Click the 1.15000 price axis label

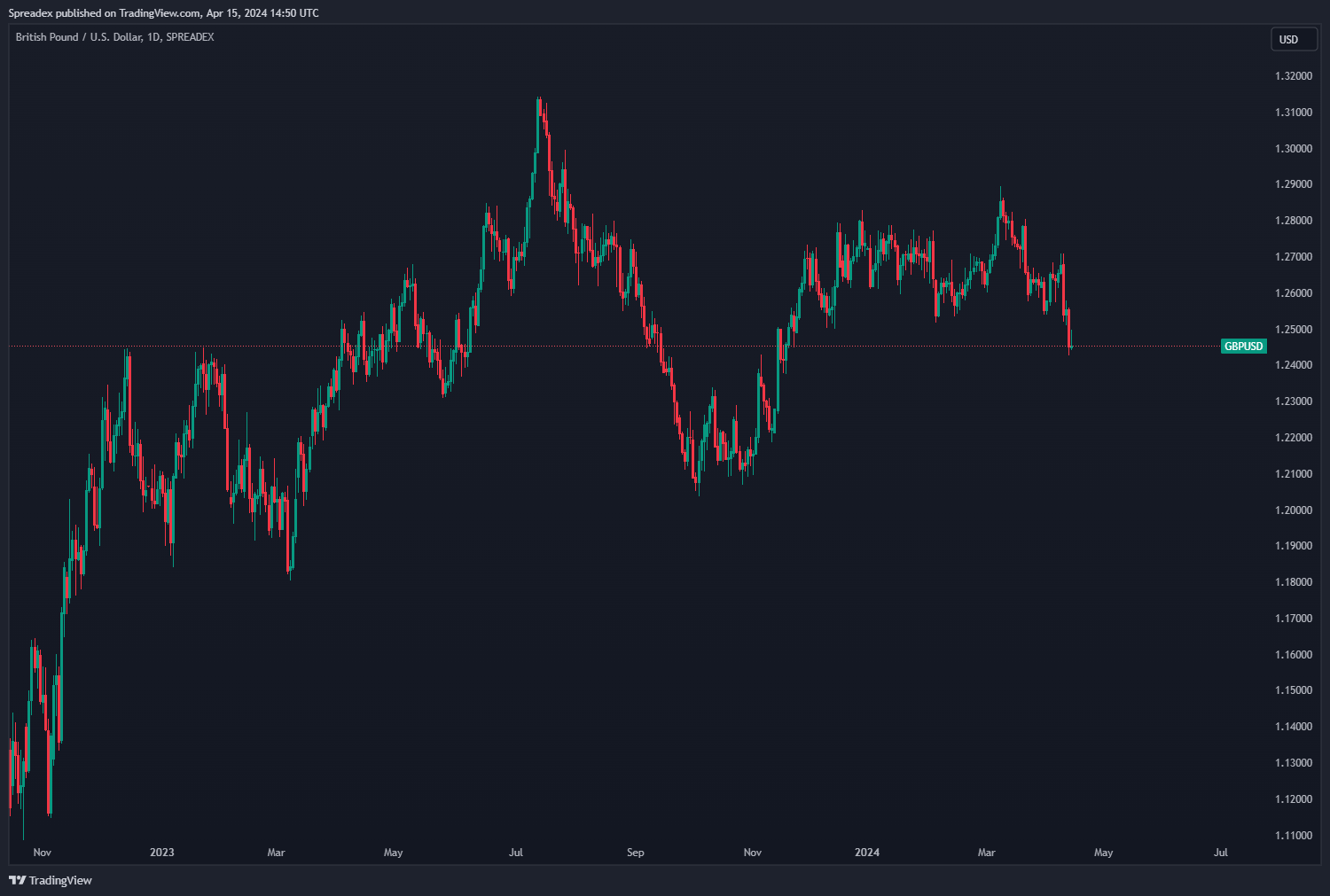tap(1294, 690)
